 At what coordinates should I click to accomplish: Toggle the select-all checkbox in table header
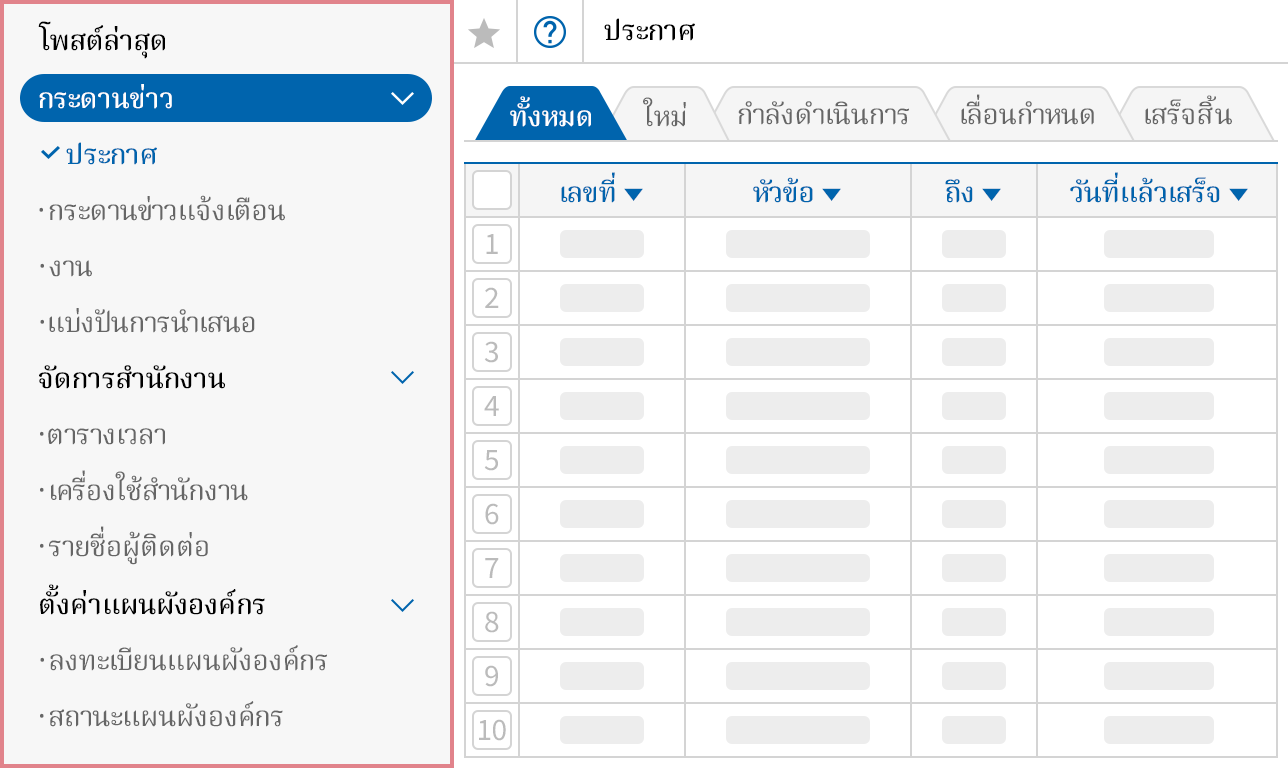pos(491,190)
